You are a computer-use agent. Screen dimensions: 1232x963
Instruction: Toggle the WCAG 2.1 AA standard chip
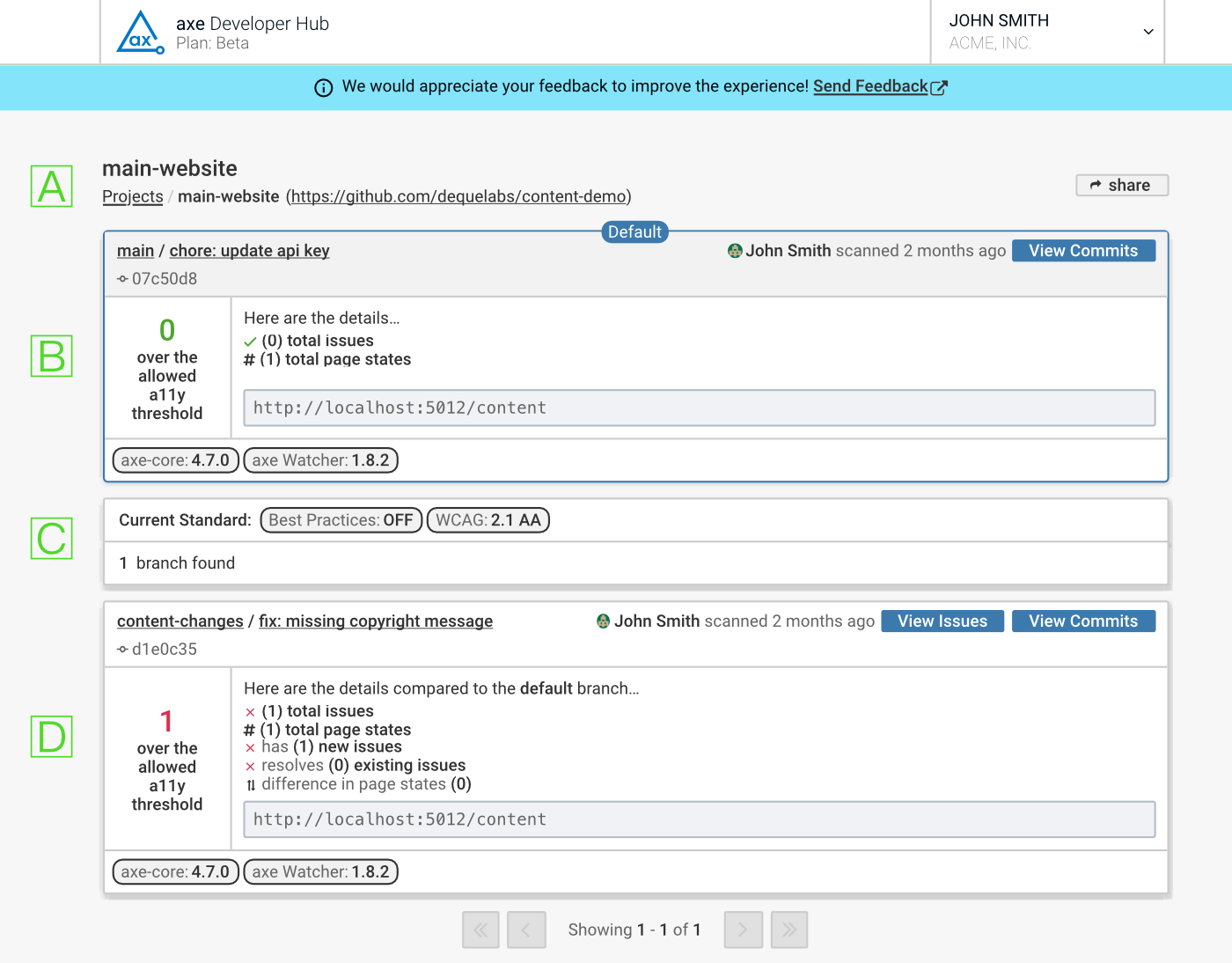tap(488, 519)
